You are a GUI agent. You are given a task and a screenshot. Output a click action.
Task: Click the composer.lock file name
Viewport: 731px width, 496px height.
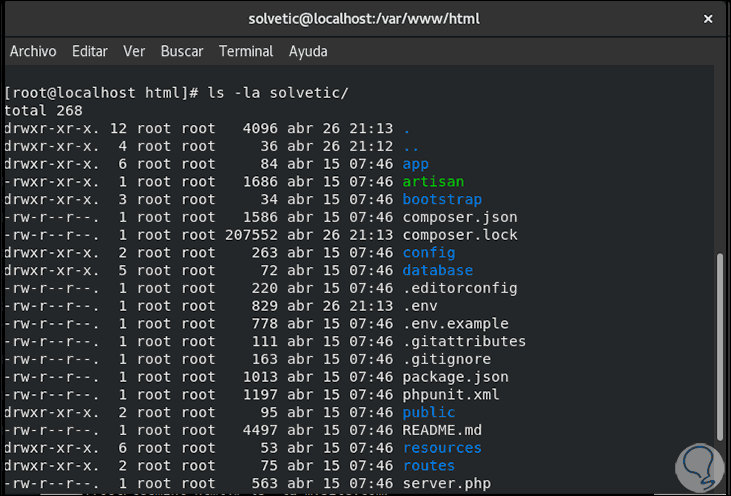click(459, 235)
